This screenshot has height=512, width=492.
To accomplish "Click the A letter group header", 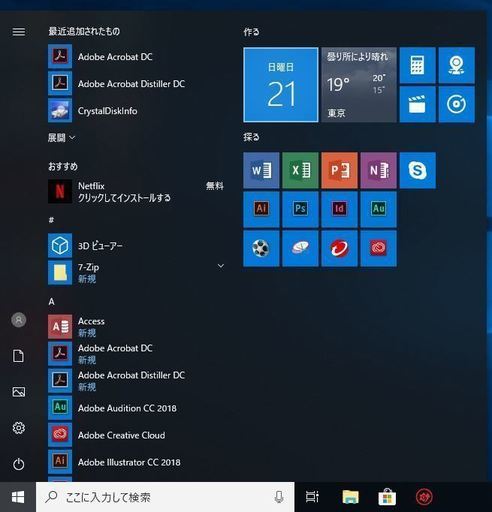I will [51, 302].
